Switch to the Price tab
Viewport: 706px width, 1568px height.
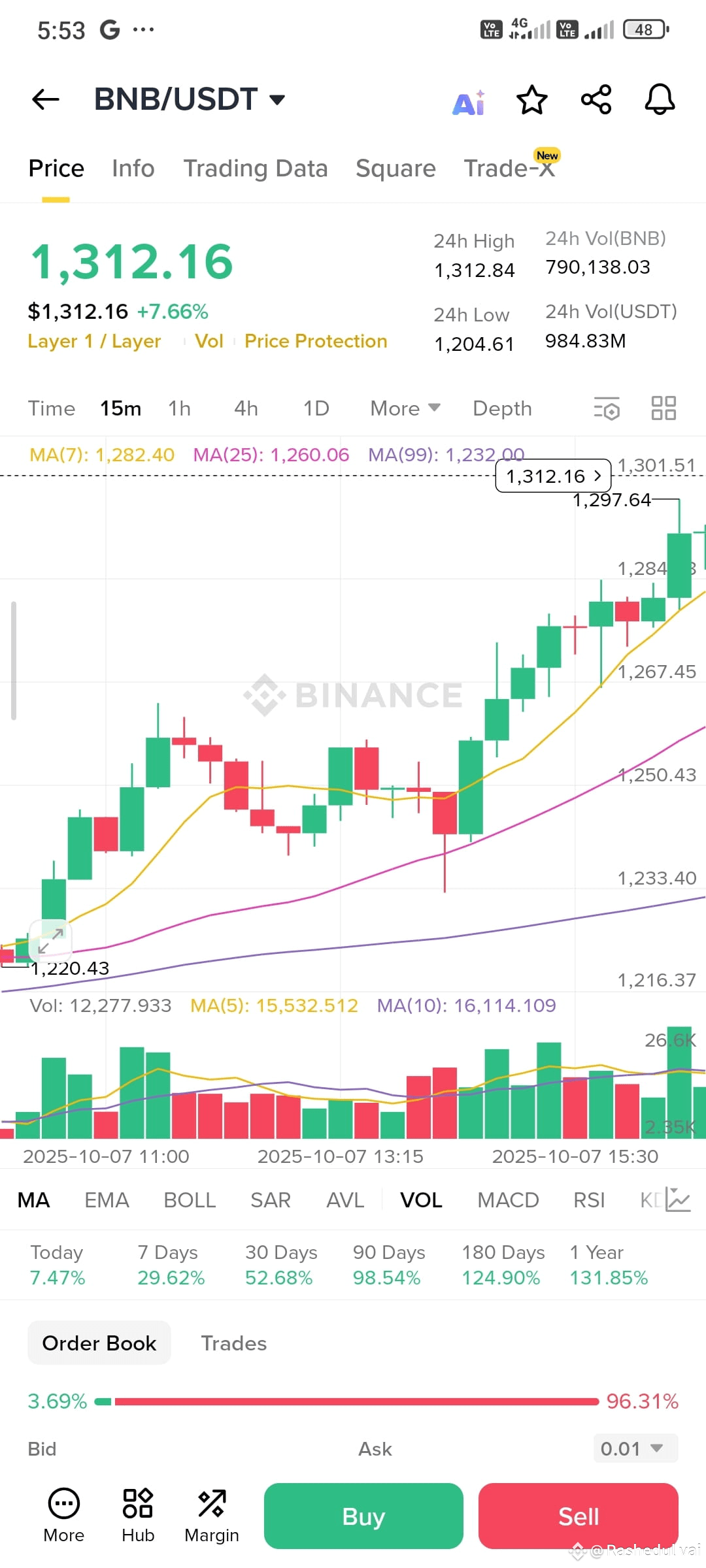click(x=56, y=169)
